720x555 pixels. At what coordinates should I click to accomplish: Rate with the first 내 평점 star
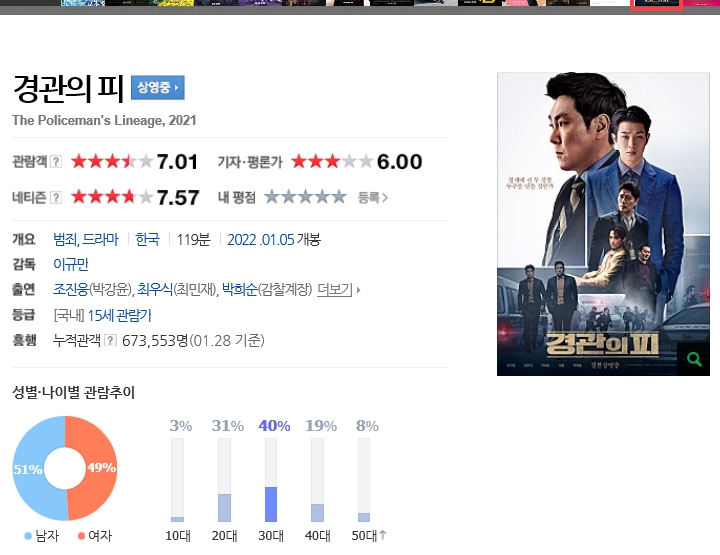272,197
